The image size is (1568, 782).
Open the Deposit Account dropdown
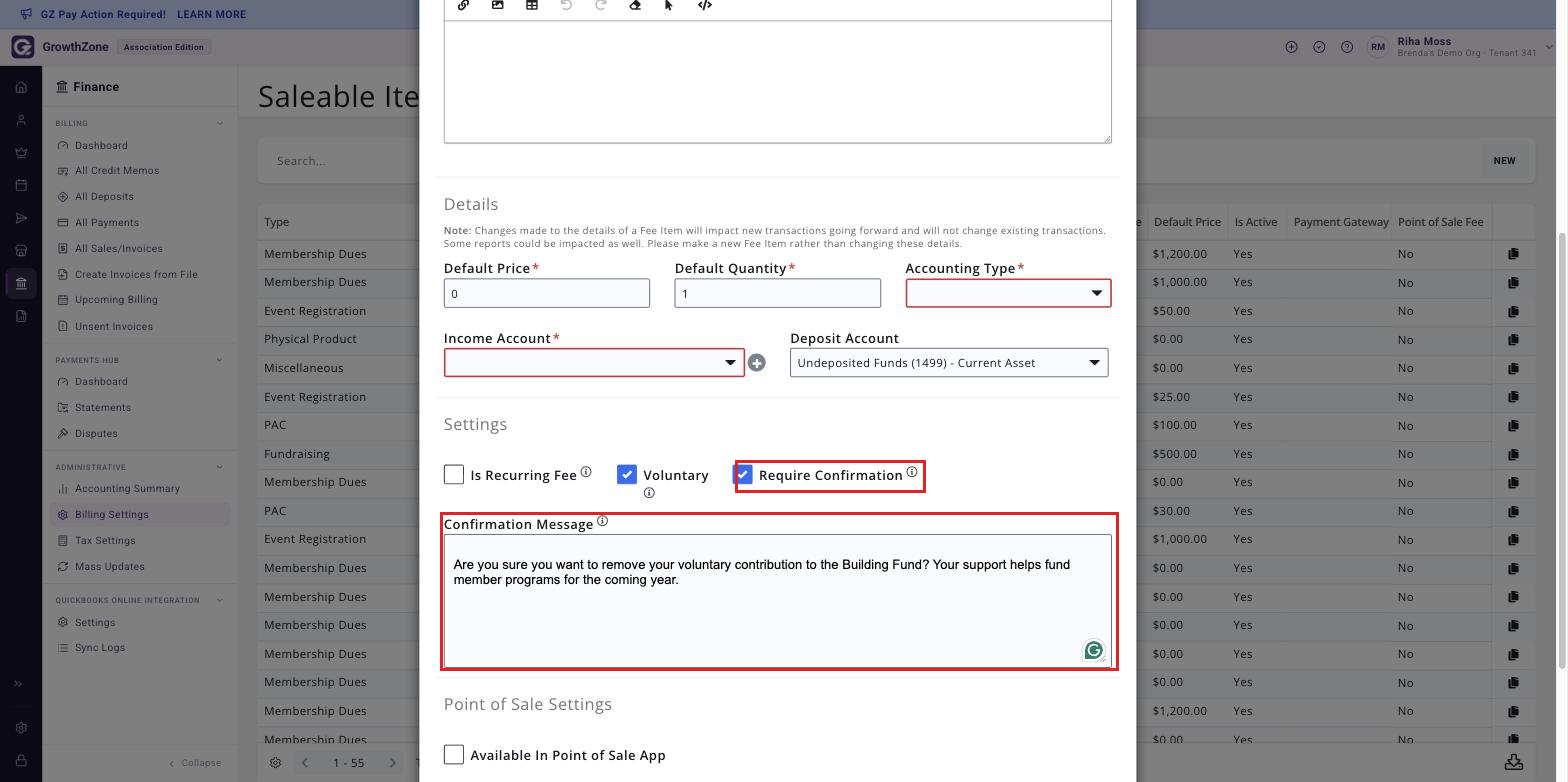(949, 362)
